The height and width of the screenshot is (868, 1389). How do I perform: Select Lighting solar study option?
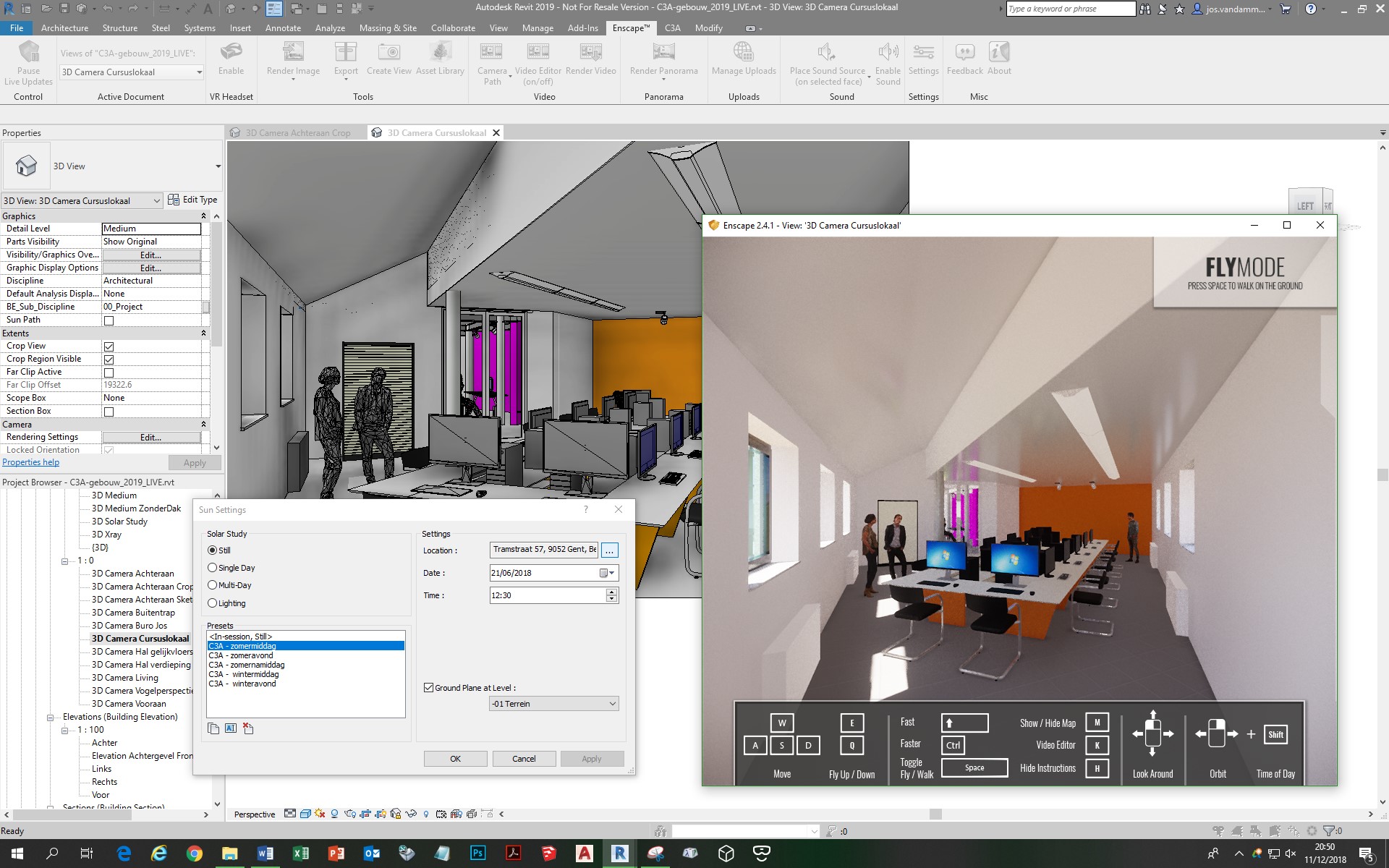click(212, 603)
